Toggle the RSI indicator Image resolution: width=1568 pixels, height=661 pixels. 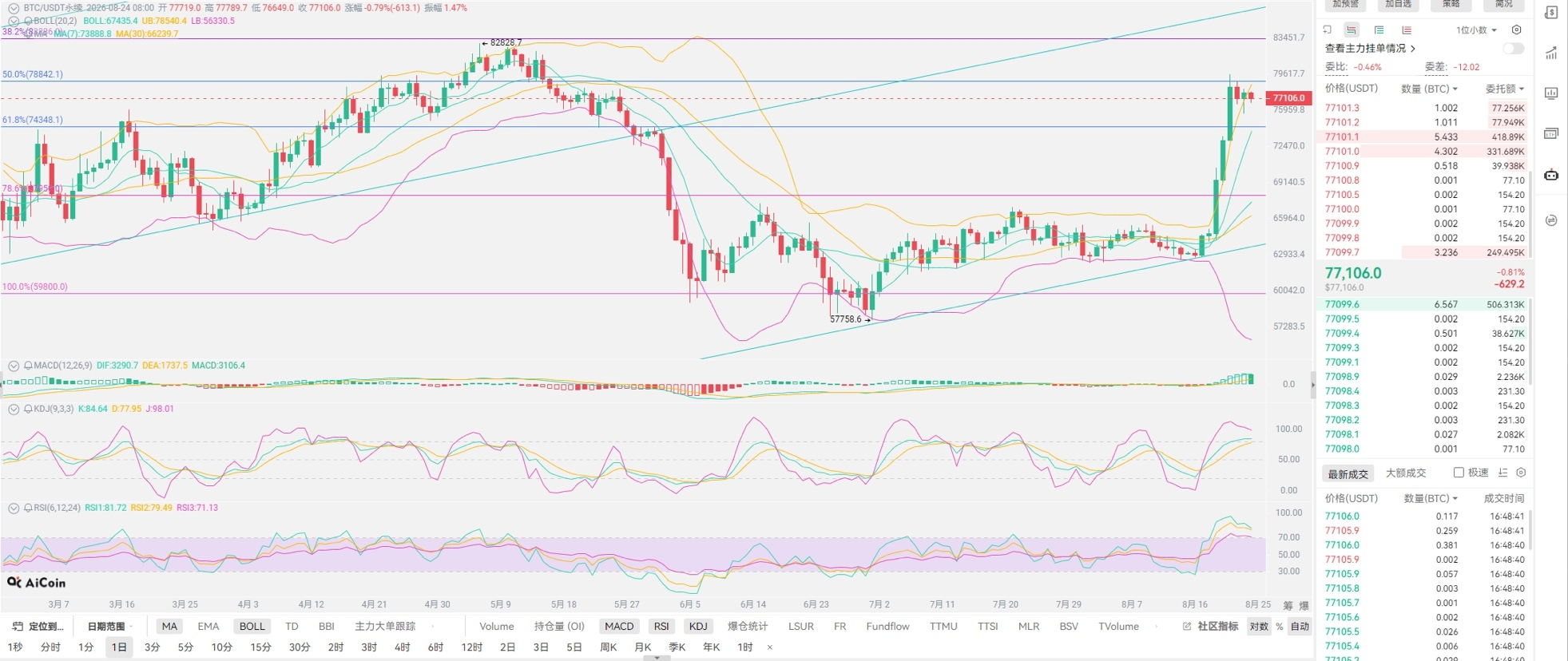tap(661, 627)
